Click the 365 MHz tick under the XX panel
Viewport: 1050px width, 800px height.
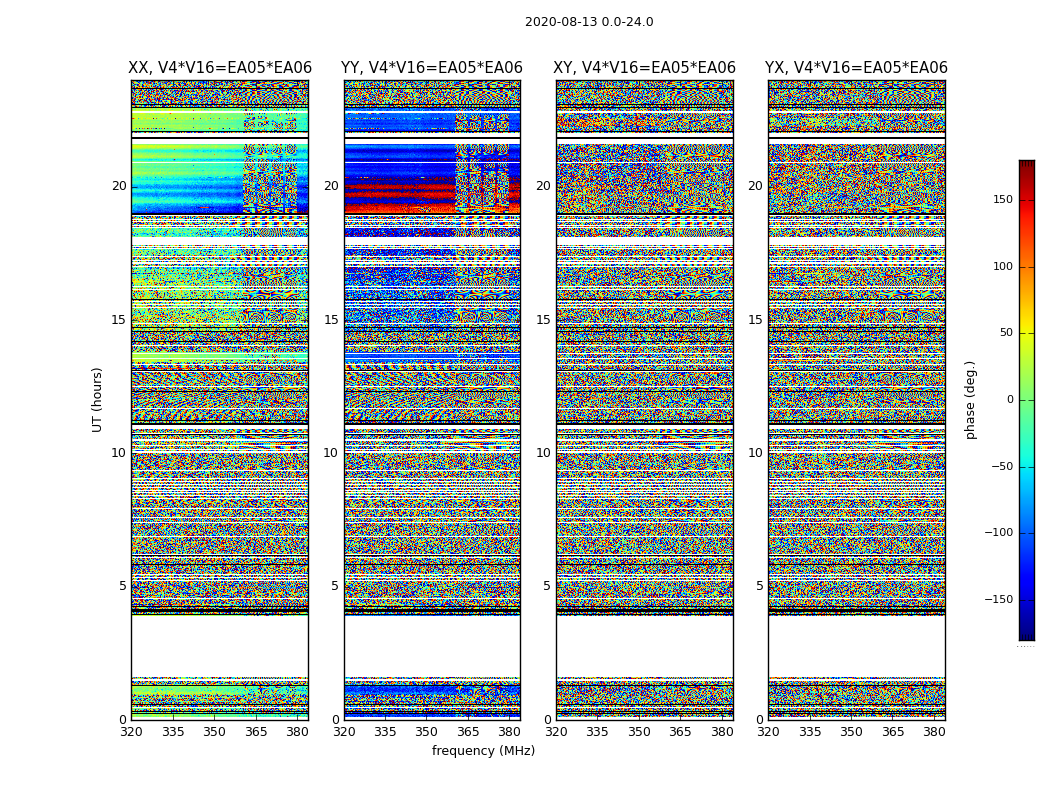point(256,732)
